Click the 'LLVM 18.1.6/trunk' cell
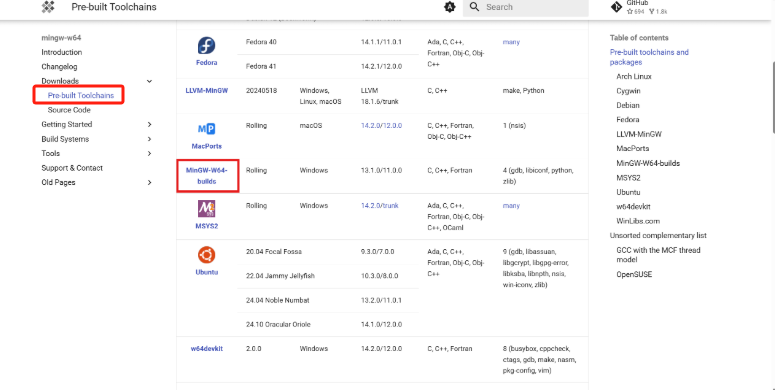 379,96
